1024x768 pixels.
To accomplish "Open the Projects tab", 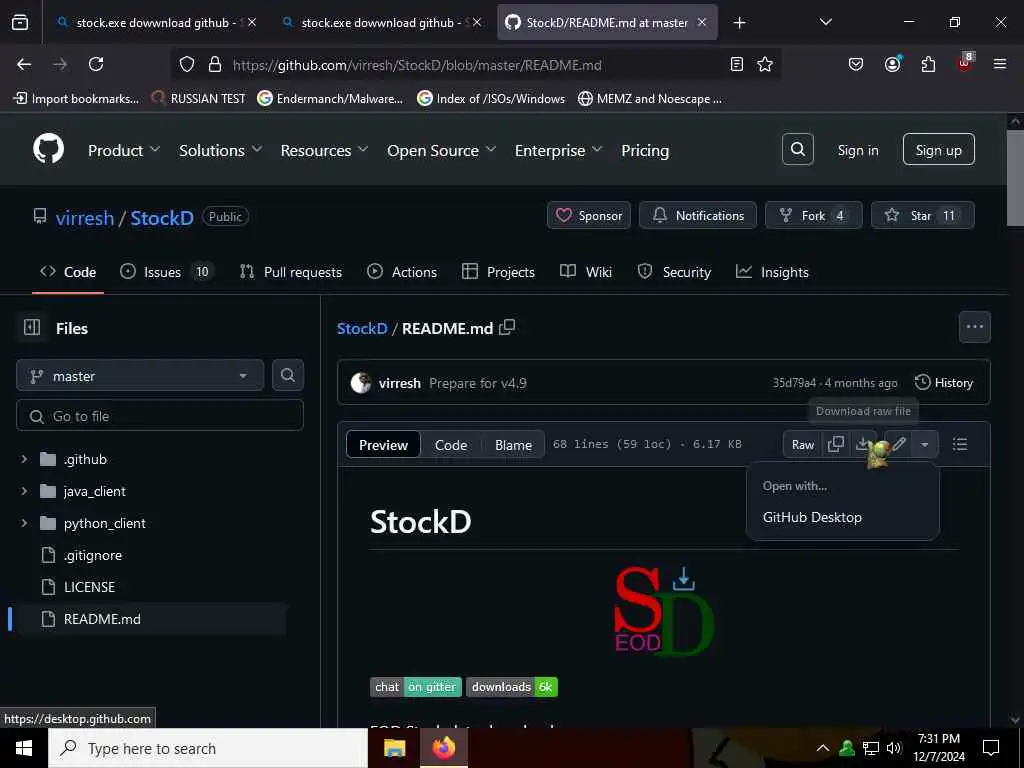I will (x=498, y=272).
